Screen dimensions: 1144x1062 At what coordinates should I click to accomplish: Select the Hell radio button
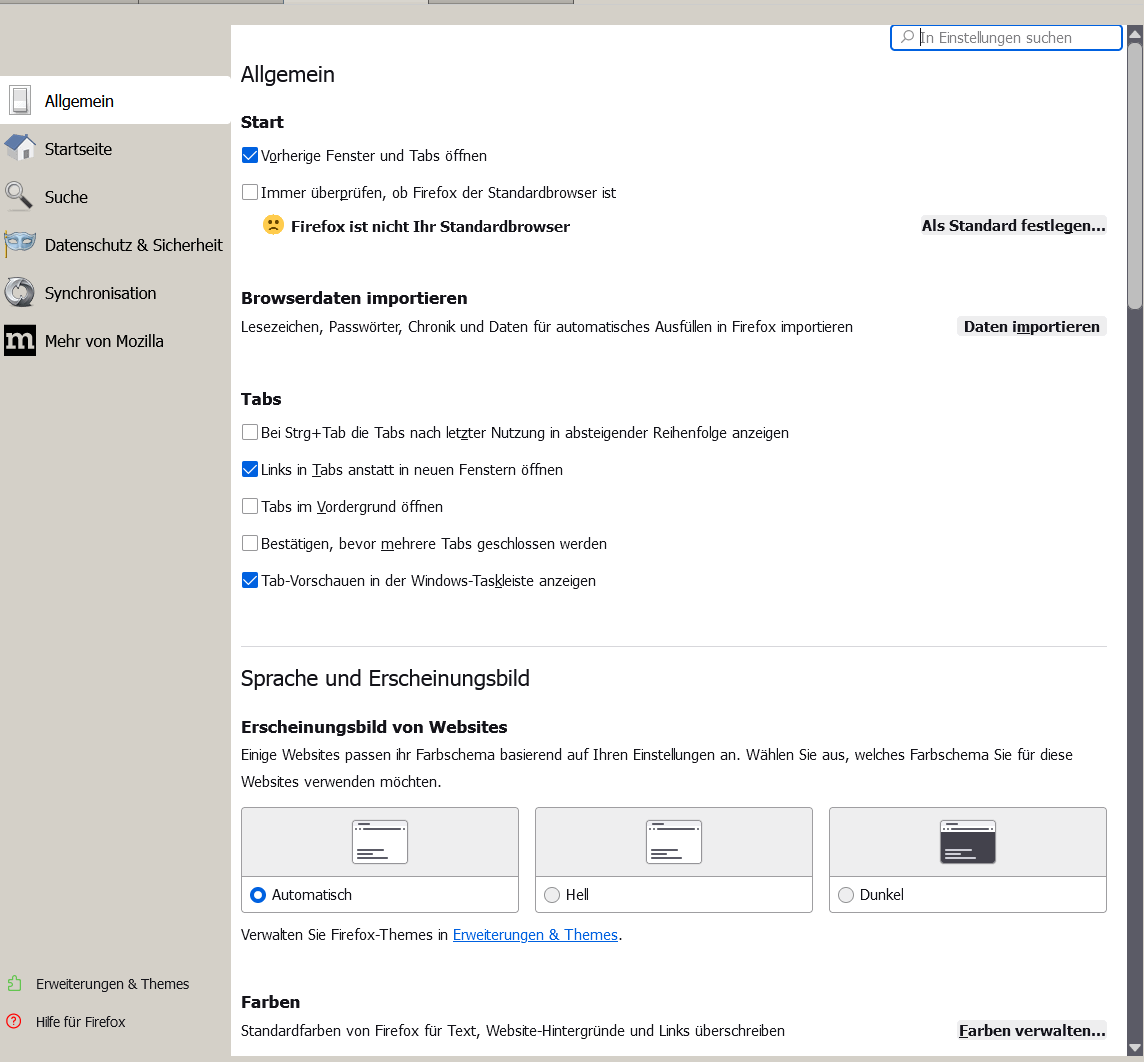click(552, 894)
